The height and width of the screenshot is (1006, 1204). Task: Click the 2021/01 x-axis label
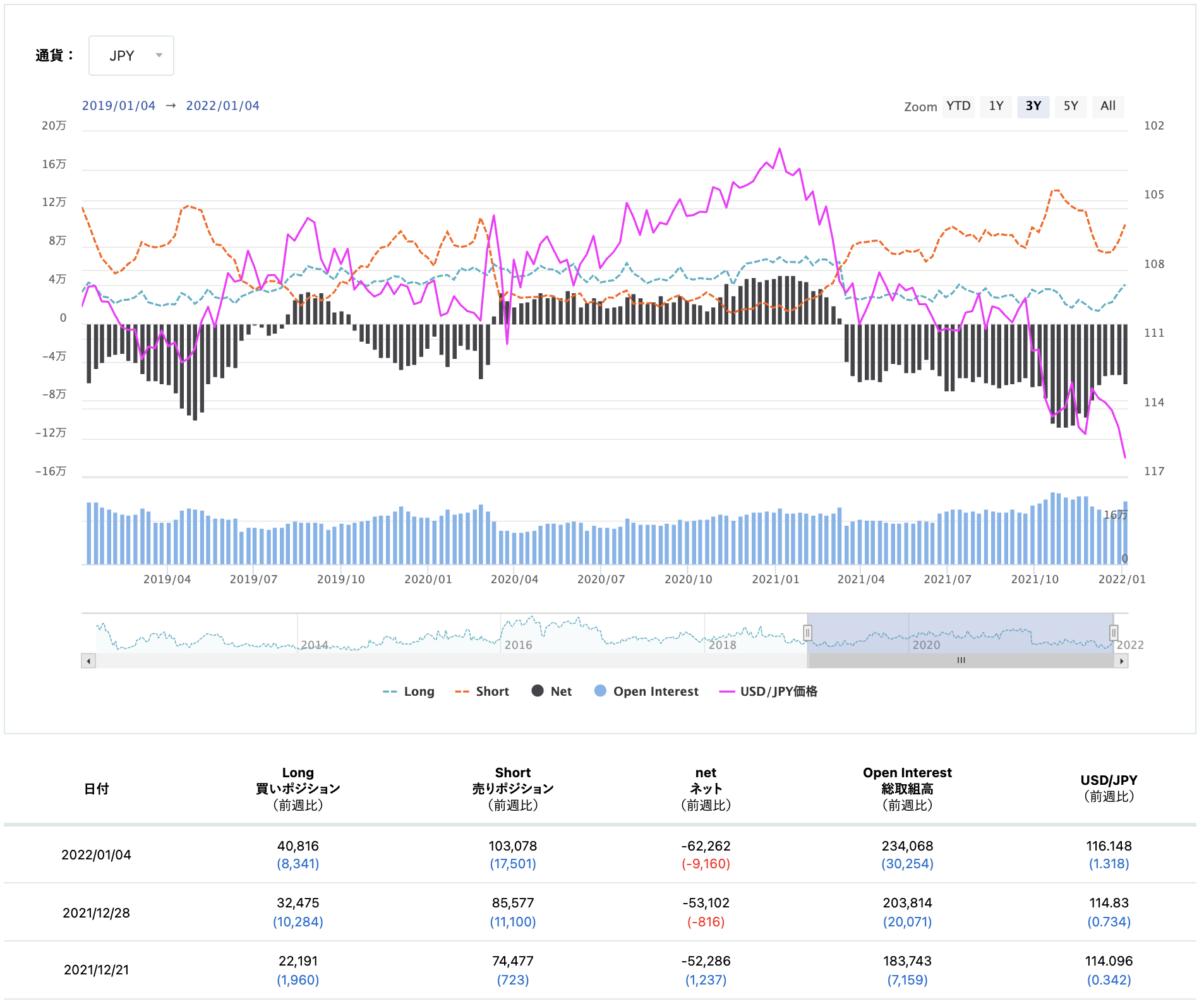pyautogui.click(x=775, y=579)
